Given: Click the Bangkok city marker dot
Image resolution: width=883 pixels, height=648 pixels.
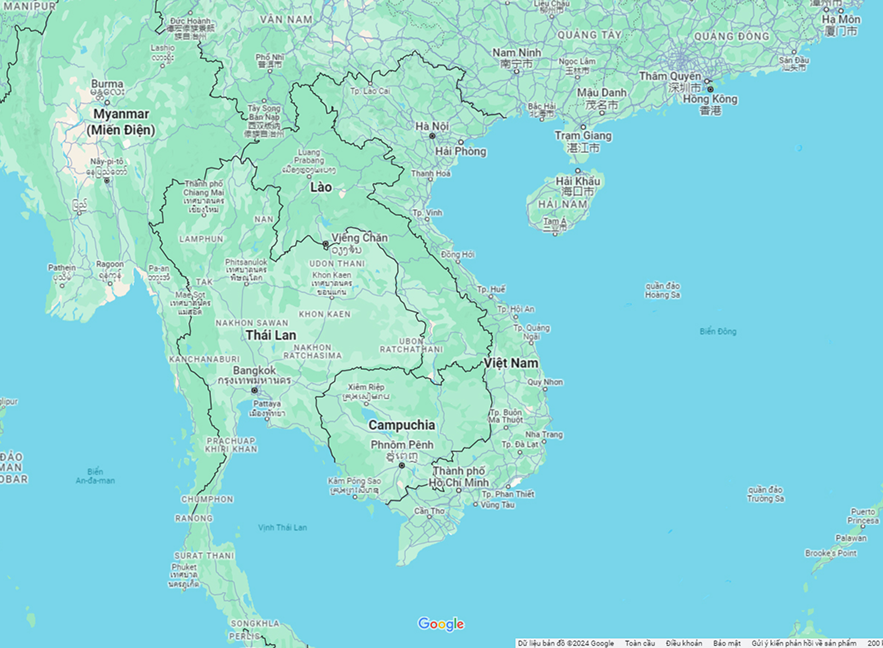Looking at the screenshot, I should pos(254,391).
